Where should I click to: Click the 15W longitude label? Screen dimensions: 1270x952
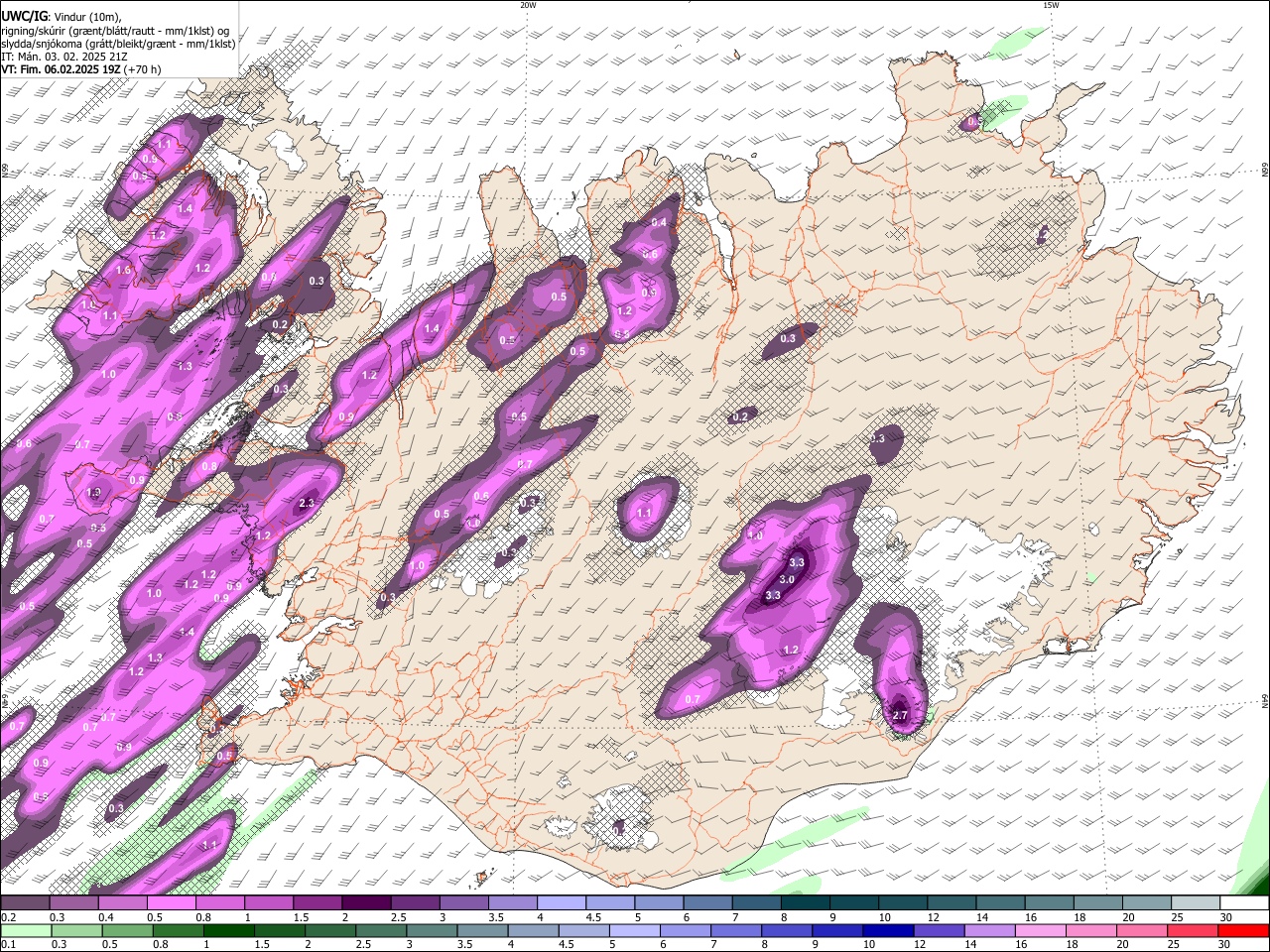pos(1050,5)
